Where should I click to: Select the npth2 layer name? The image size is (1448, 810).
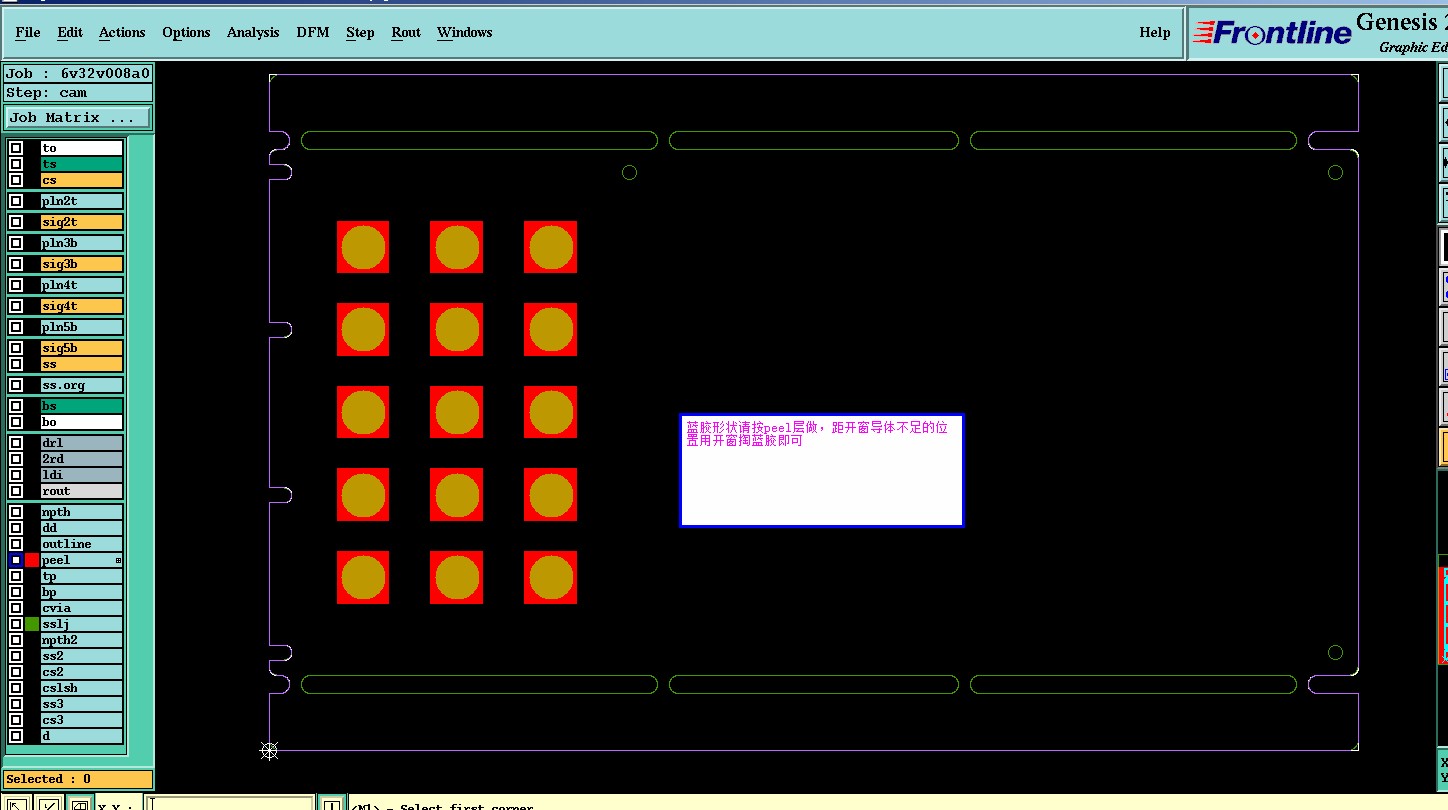(82, 640)
